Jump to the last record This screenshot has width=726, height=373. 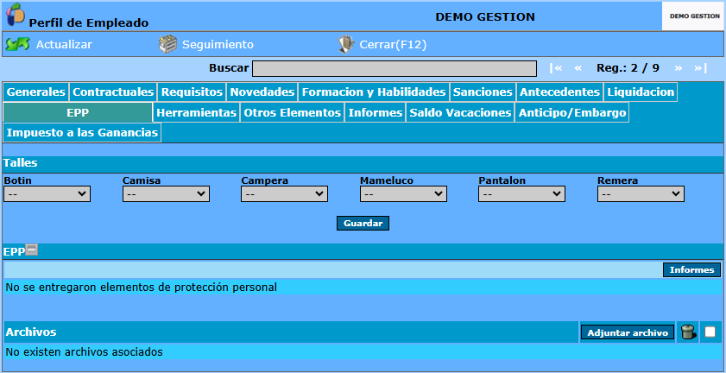[x=700, y=68]
